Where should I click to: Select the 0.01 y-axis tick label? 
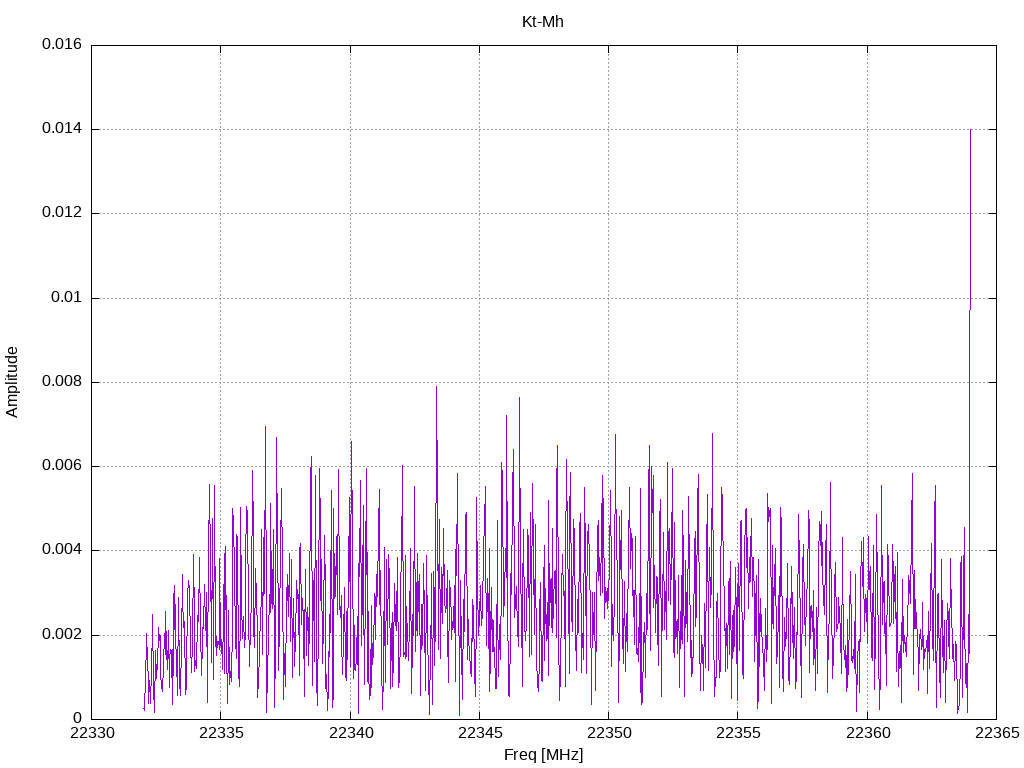(66, 298)
